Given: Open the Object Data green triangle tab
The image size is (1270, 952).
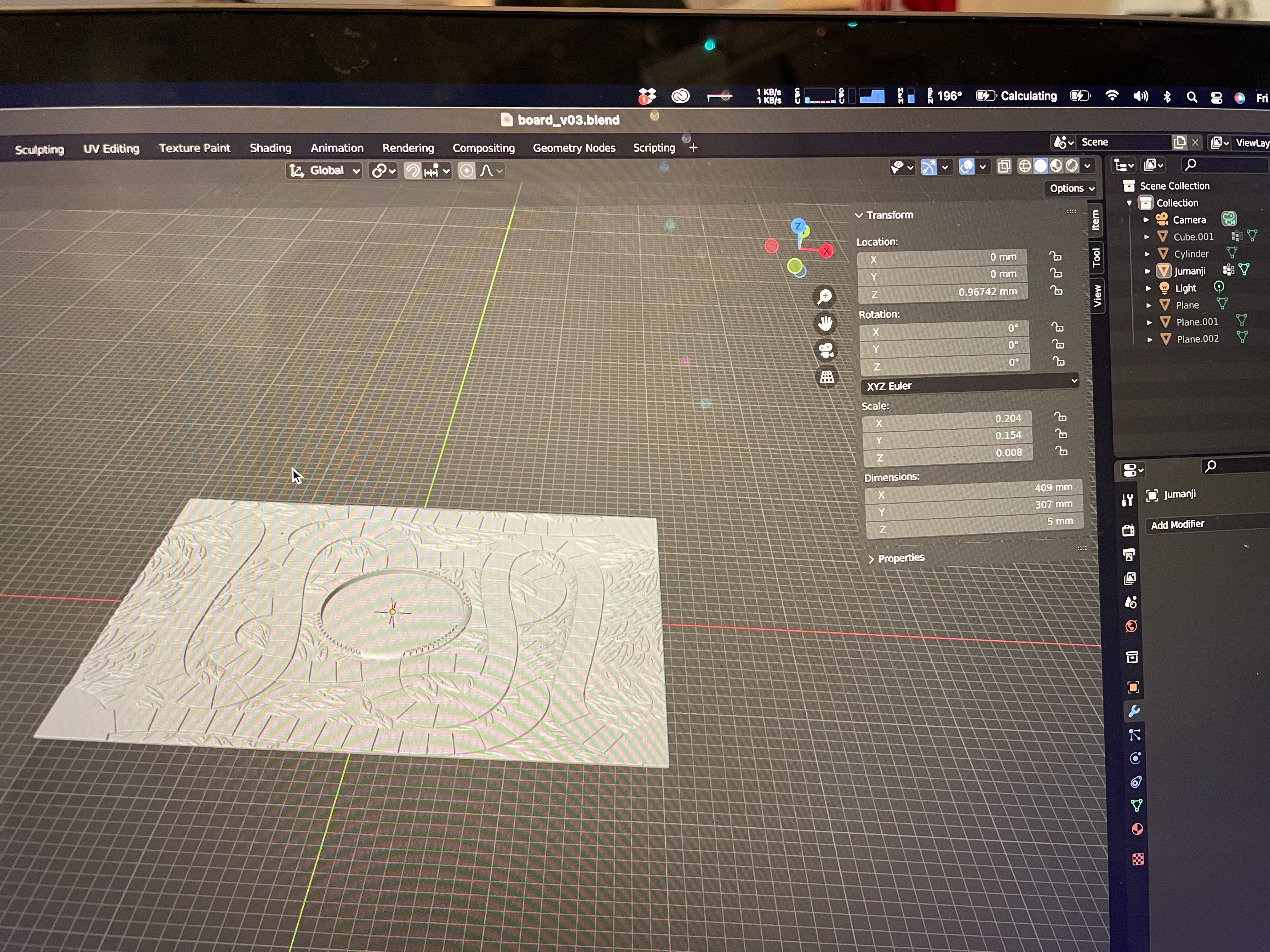Looking at the screenshot, I should coord(1136,806).
